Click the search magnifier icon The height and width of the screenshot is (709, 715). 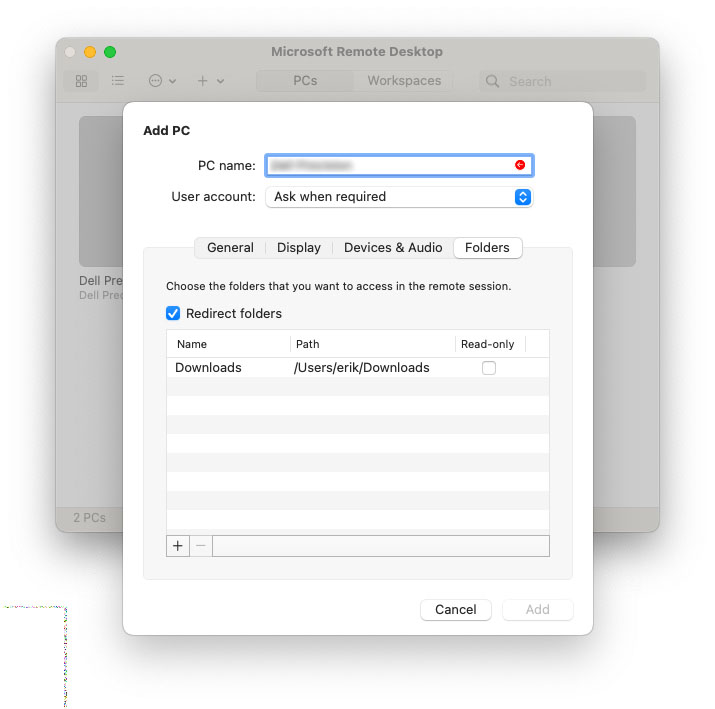tap(492, 81)
